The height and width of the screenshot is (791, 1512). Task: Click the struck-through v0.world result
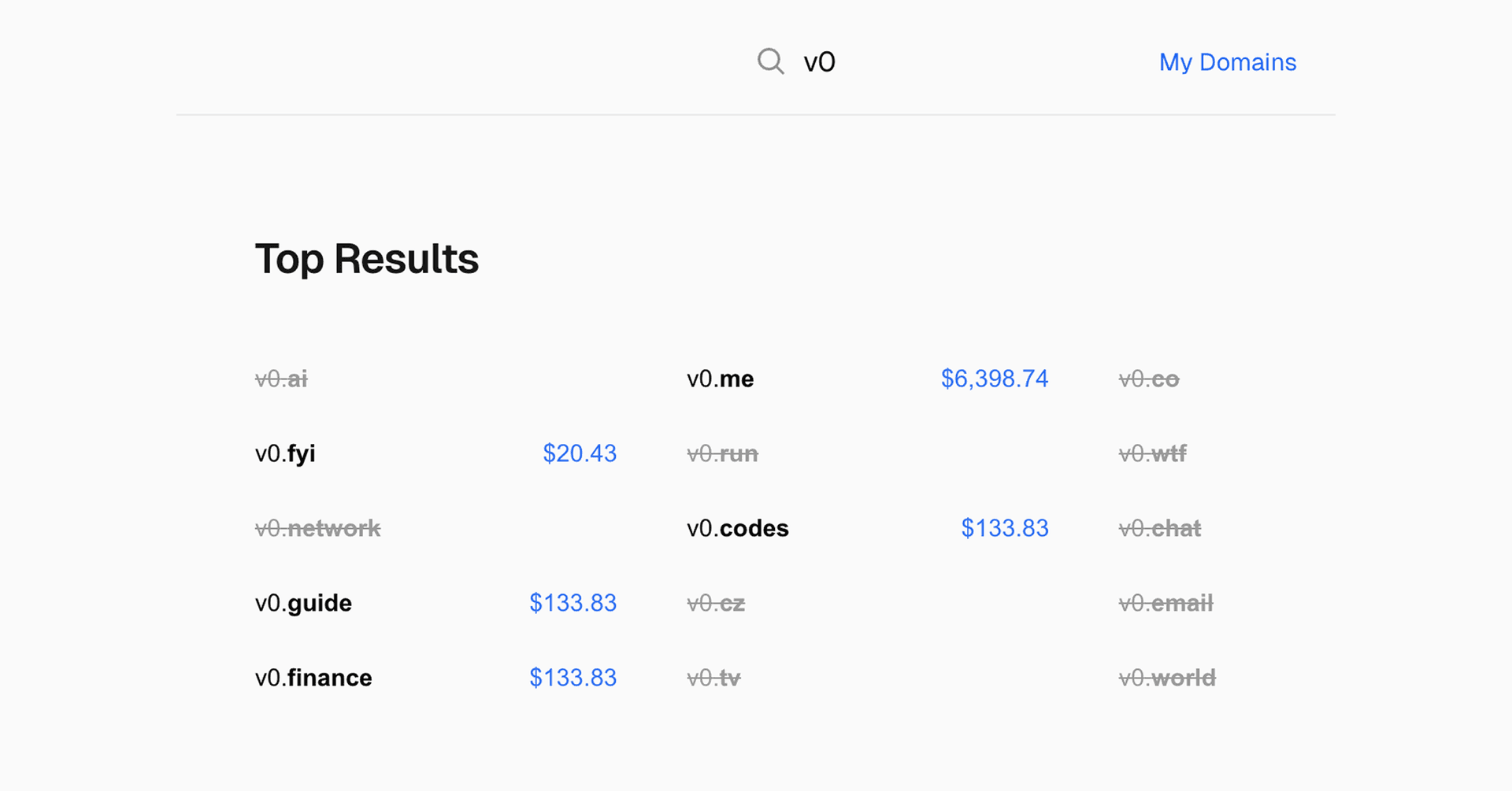pyautogui.click(x=1167, y=678)
